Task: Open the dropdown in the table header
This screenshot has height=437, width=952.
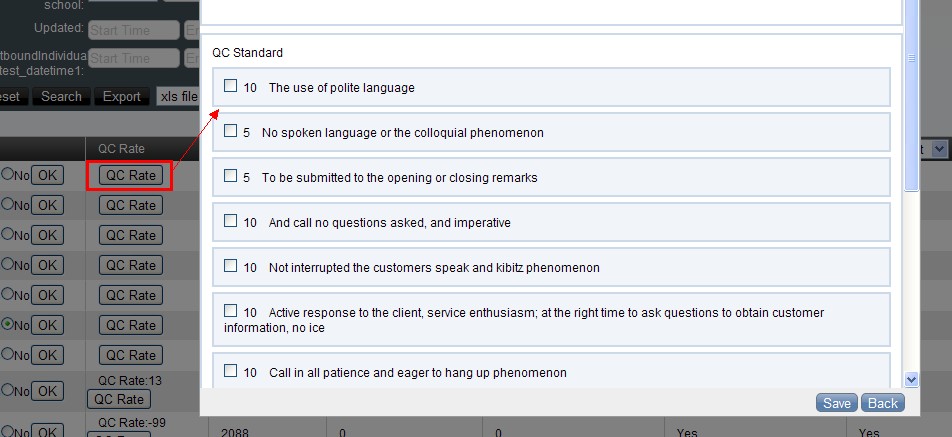Action: click(938, 149)
